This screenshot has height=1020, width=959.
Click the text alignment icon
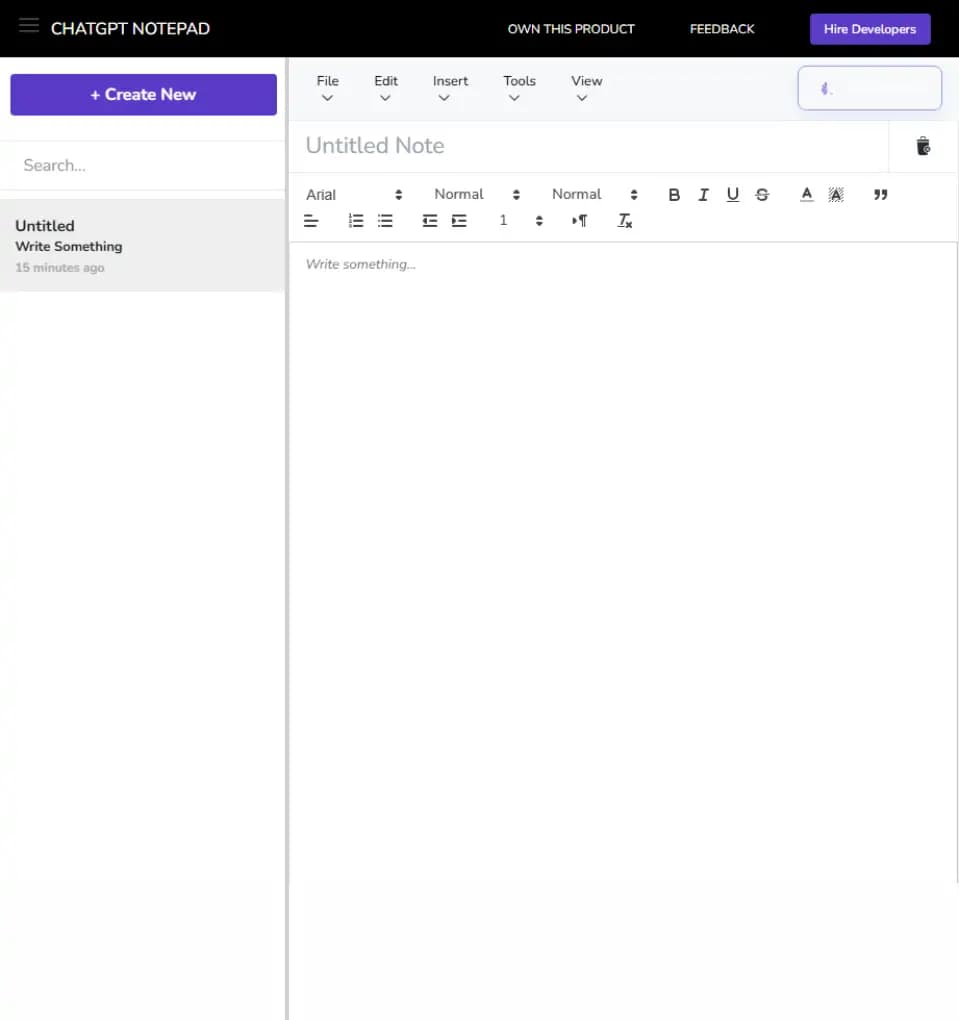pyautogui.click(x=311, y=221)
